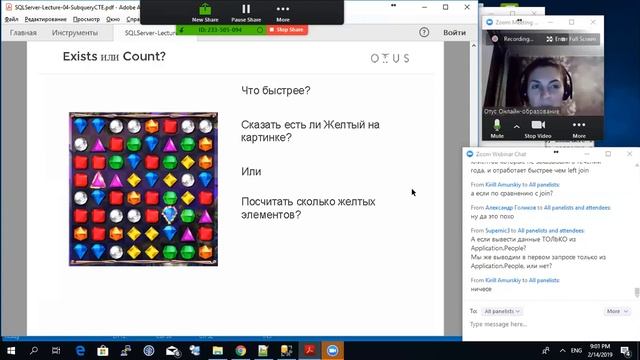This screenshot has height=360, width=640.
Task: Click the Bejeweled gems picture on the slide
Action: (143, 189)
